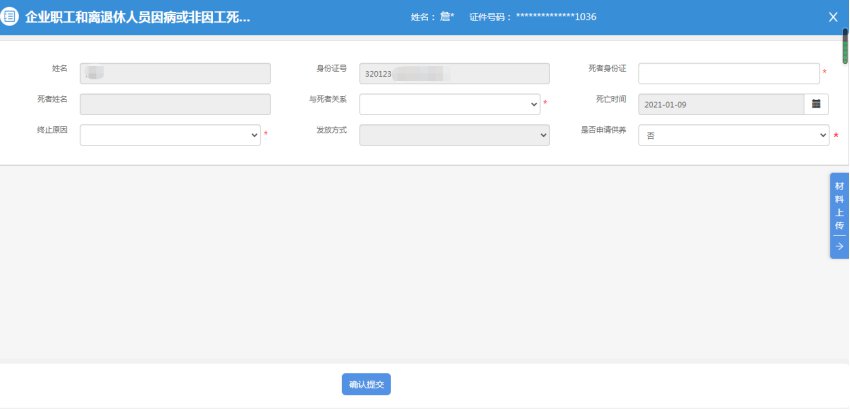Click the form list icon in header
Image resolution: width=850 pixels, height=410 pixels.
click(12, 17)
